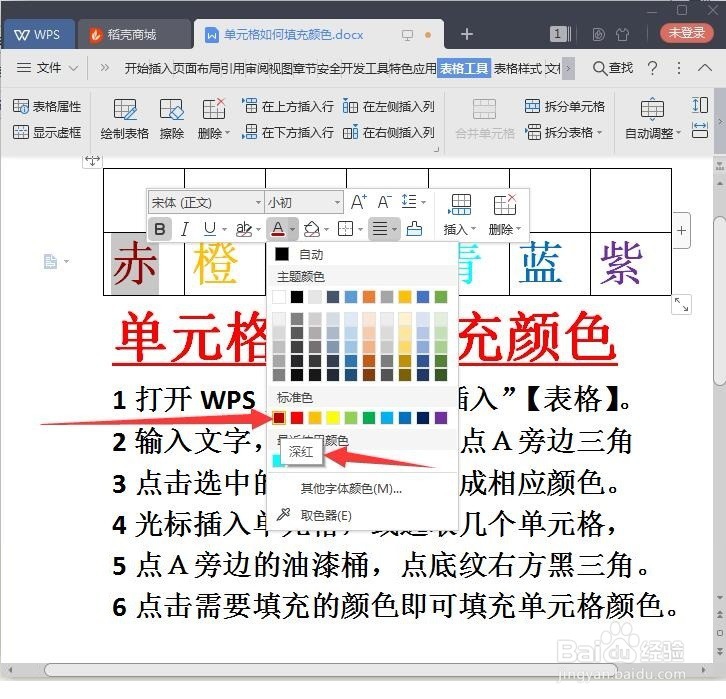The height and width of the screenshot is (699, 726).
Task: Pick the yellow standard color swatch
Action: coord(333,418)
